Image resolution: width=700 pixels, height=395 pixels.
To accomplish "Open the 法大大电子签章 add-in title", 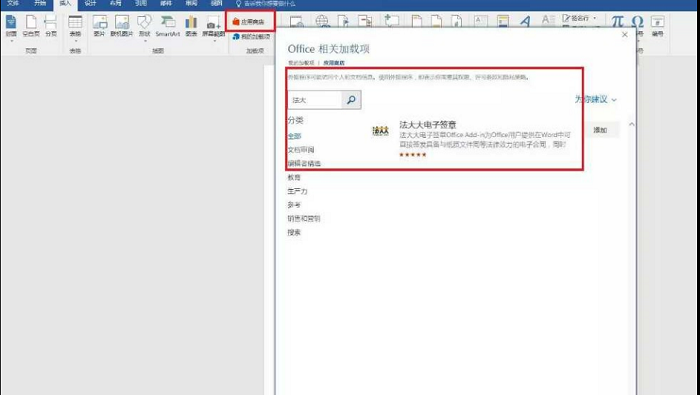I will (x=428, y=125).
